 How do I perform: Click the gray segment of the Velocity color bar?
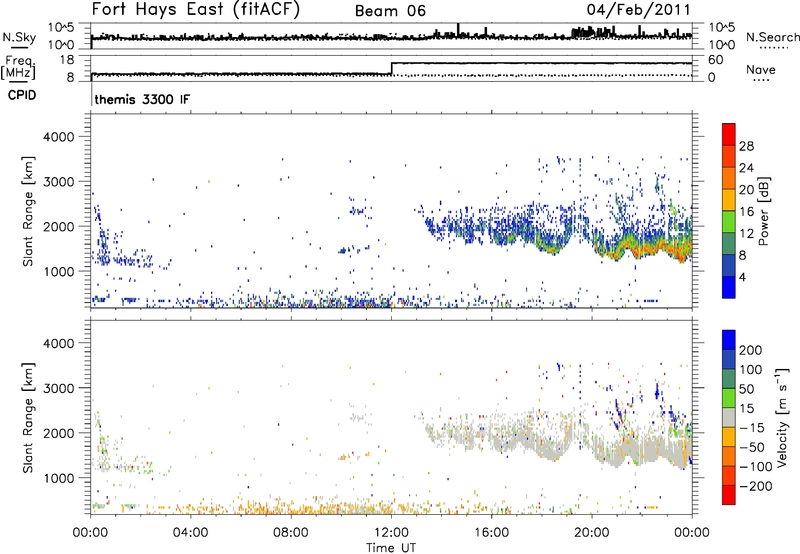729,417
